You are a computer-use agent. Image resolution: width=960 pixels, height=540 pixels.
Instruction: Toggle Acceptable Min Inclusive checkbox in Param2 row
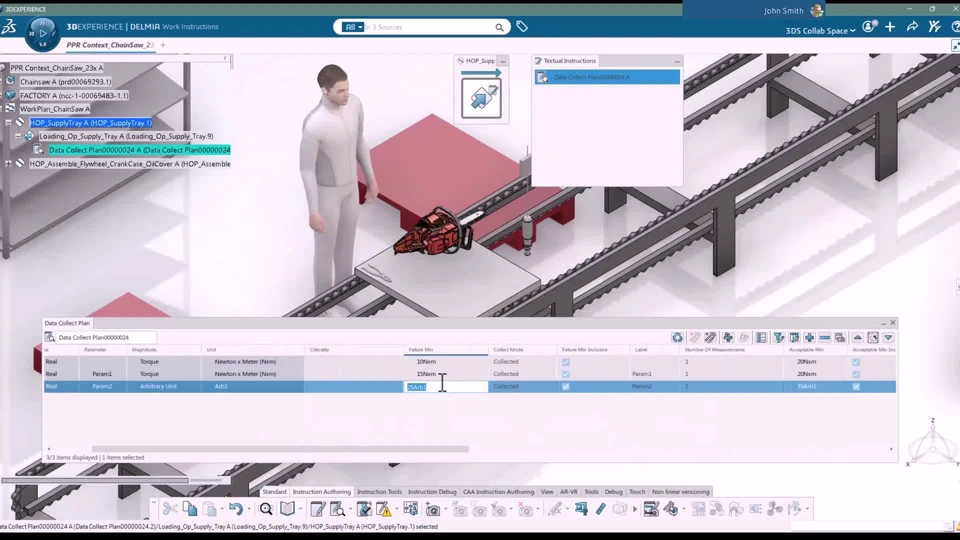pyautogui.click(x=856, y=387)
